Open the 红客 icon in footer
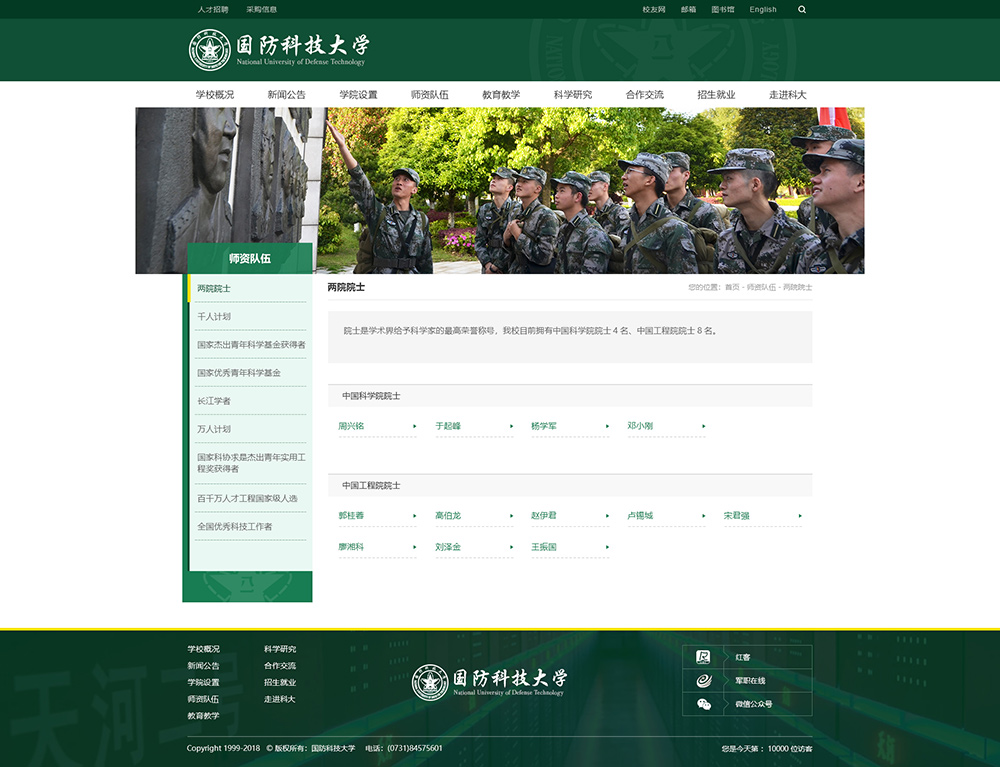 click(704, 657)
